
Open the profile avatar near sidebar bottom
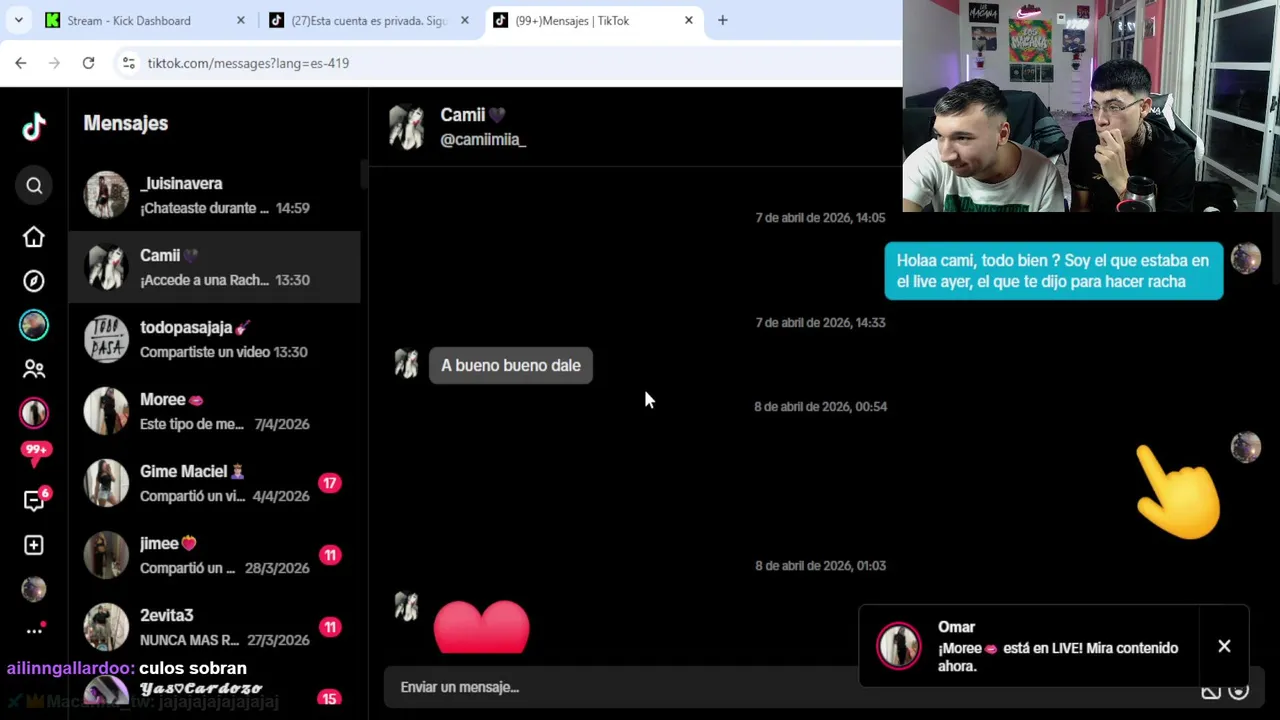(x=34, y=589)
